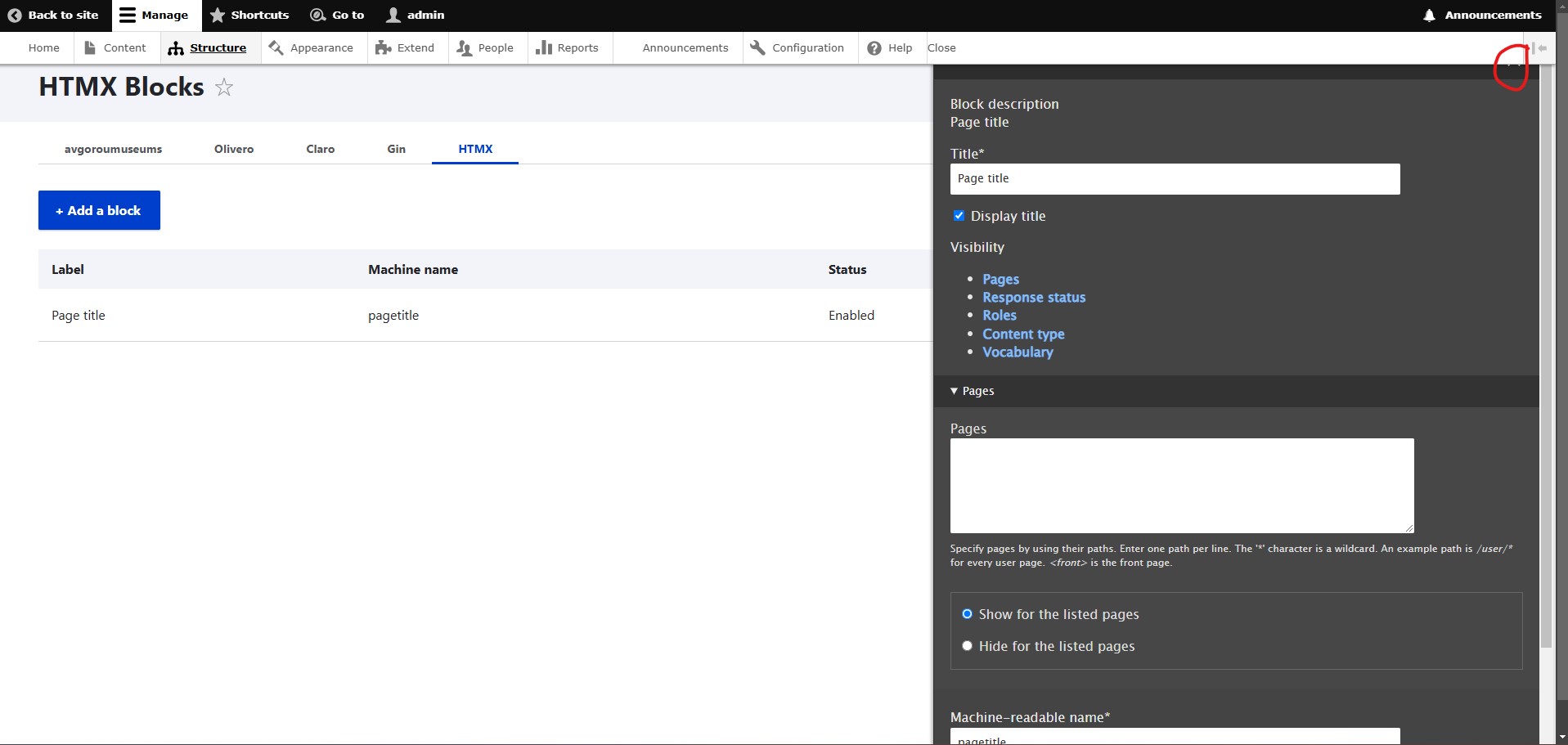Open Shortcuts via the star icon

click(218, 15)
